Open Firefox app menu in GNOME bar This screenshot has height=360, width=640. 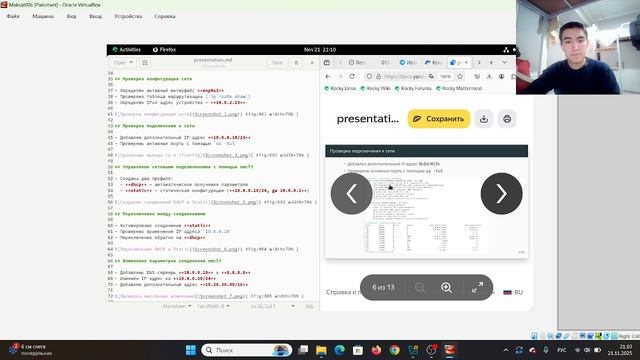164,50
